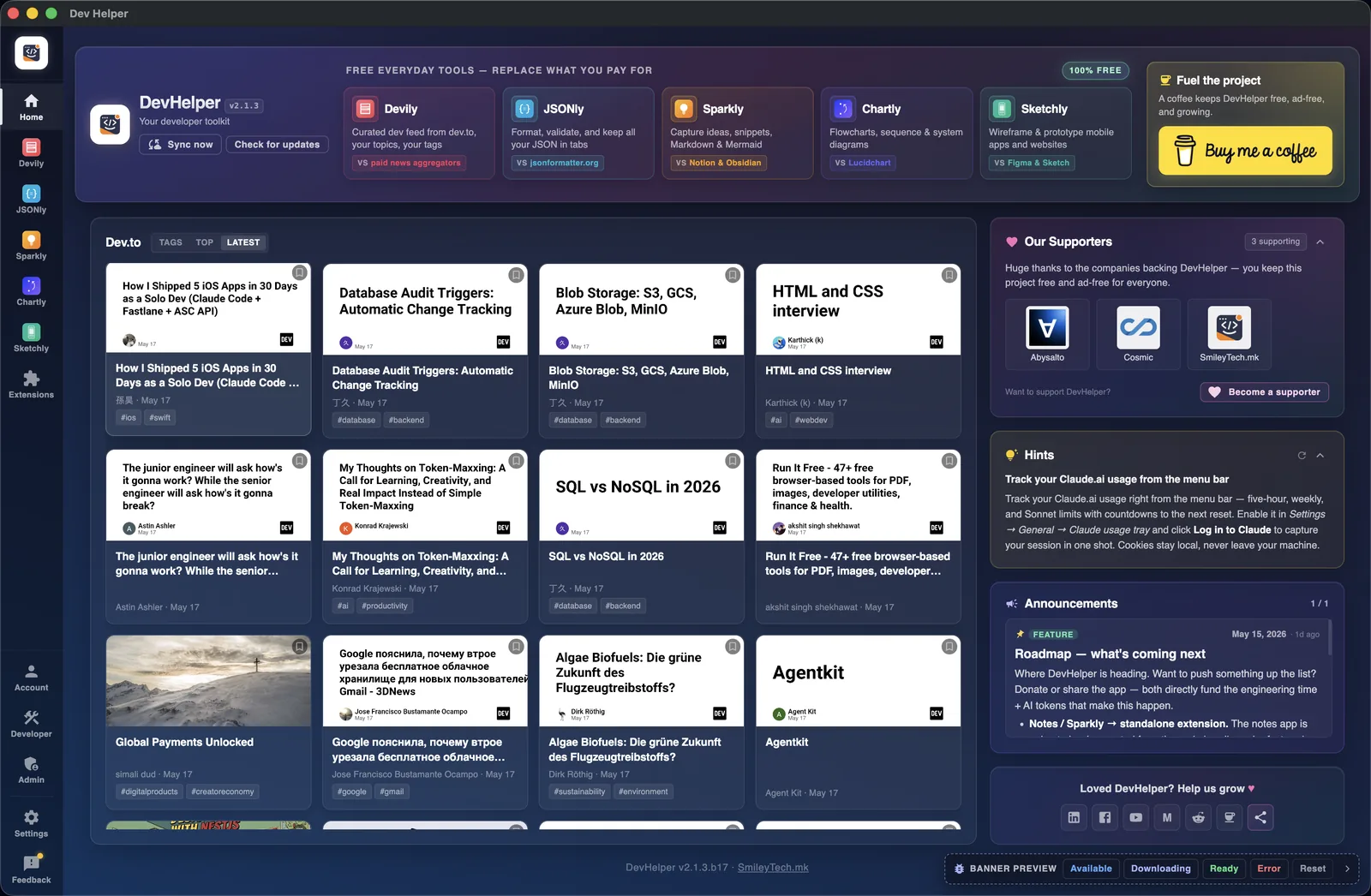Viewport: 1371px width, 896px height.
Task: Open Extensions from the sidebar
Action: 31,385
